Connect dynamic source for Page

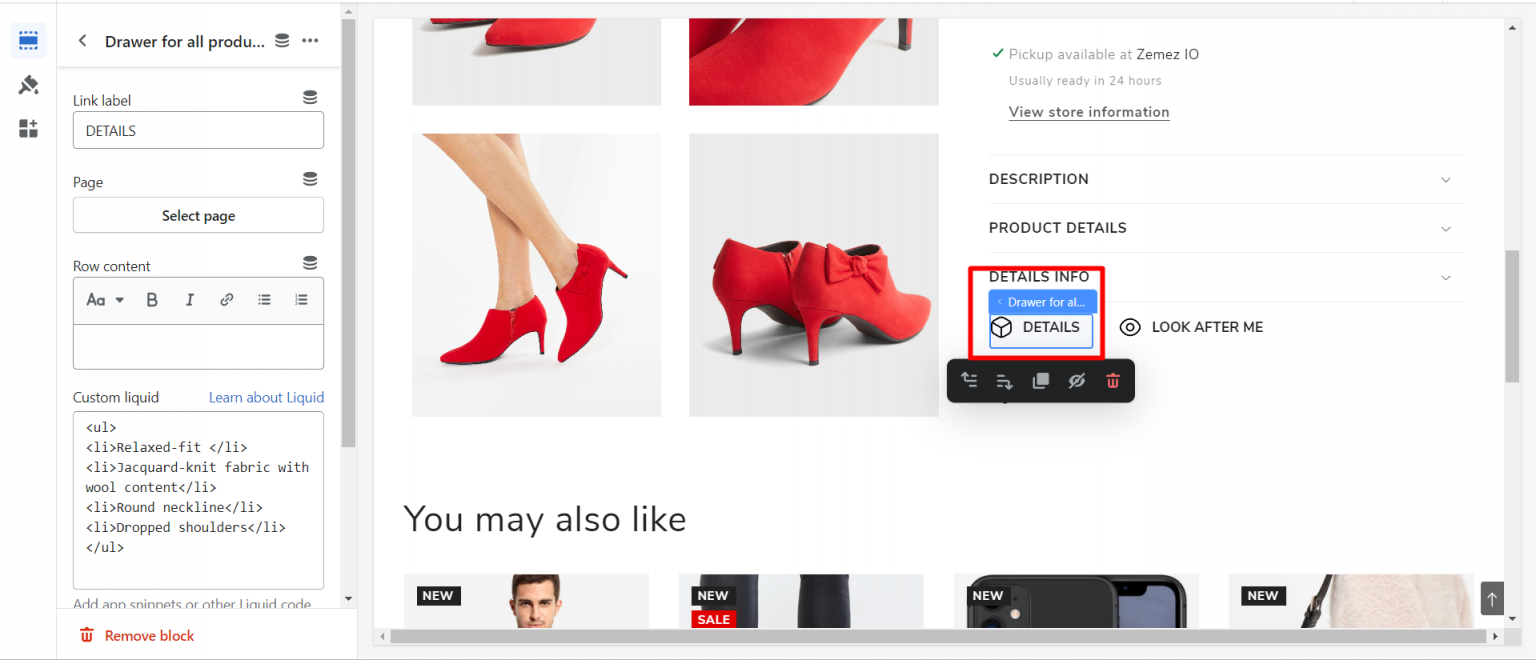310,180
